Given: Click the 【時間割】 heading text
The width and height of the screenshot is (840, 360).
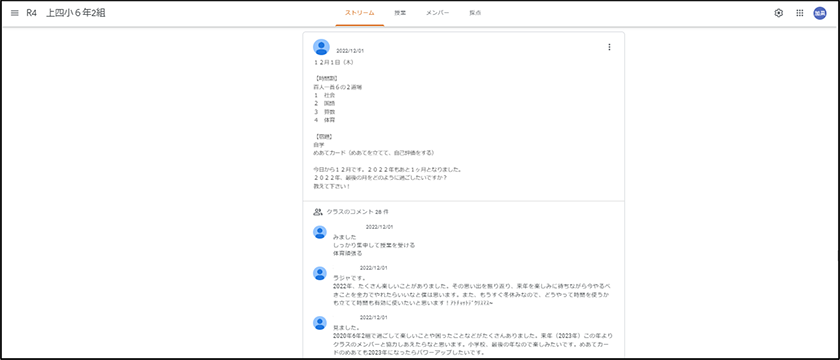Looking at the screenshot, I should (326, 78).
